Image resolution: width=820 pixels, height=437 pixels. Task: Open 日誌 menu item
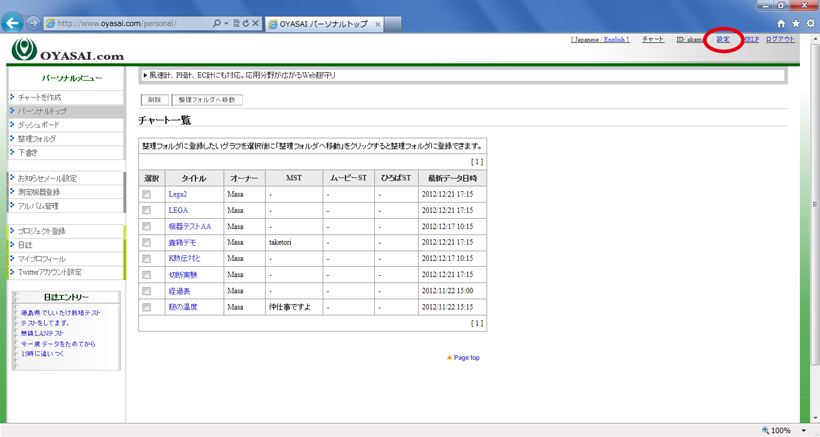click(x=25, y=245)
